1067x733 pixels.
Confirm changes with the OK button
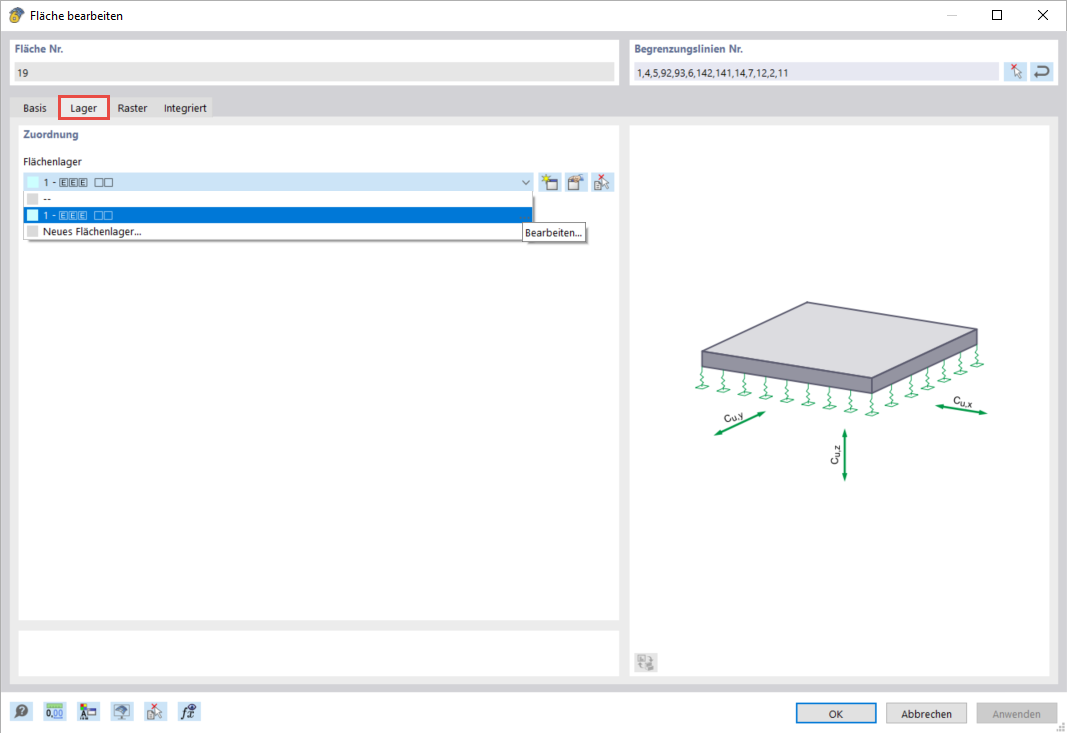click(x=836, y=713)
